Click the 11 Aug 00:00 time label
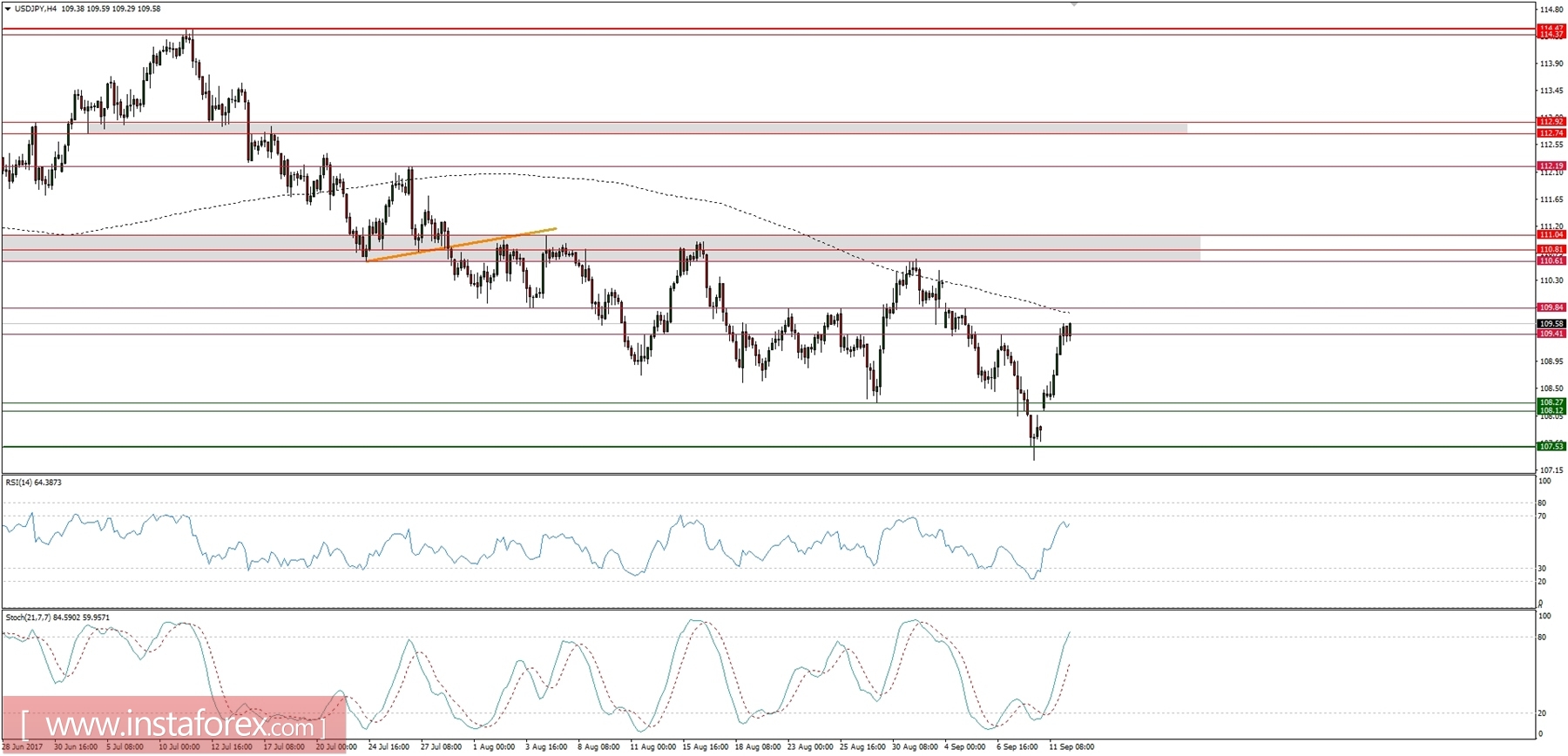 click(x=652, y=746)
